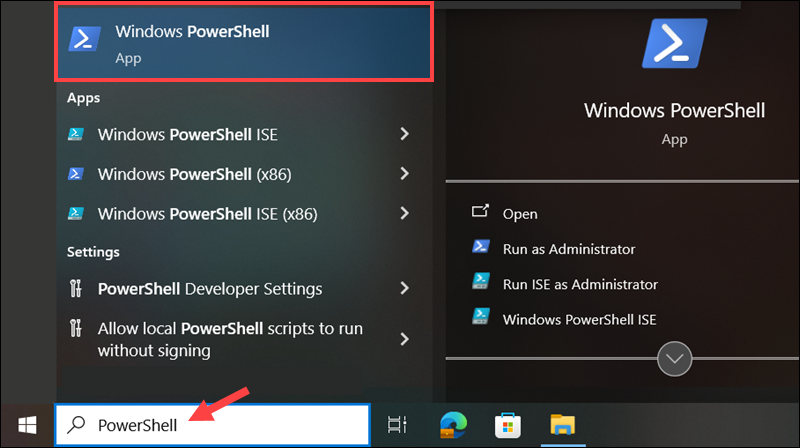Open Allow local PowerShell scripts setting result

(244, 339)
